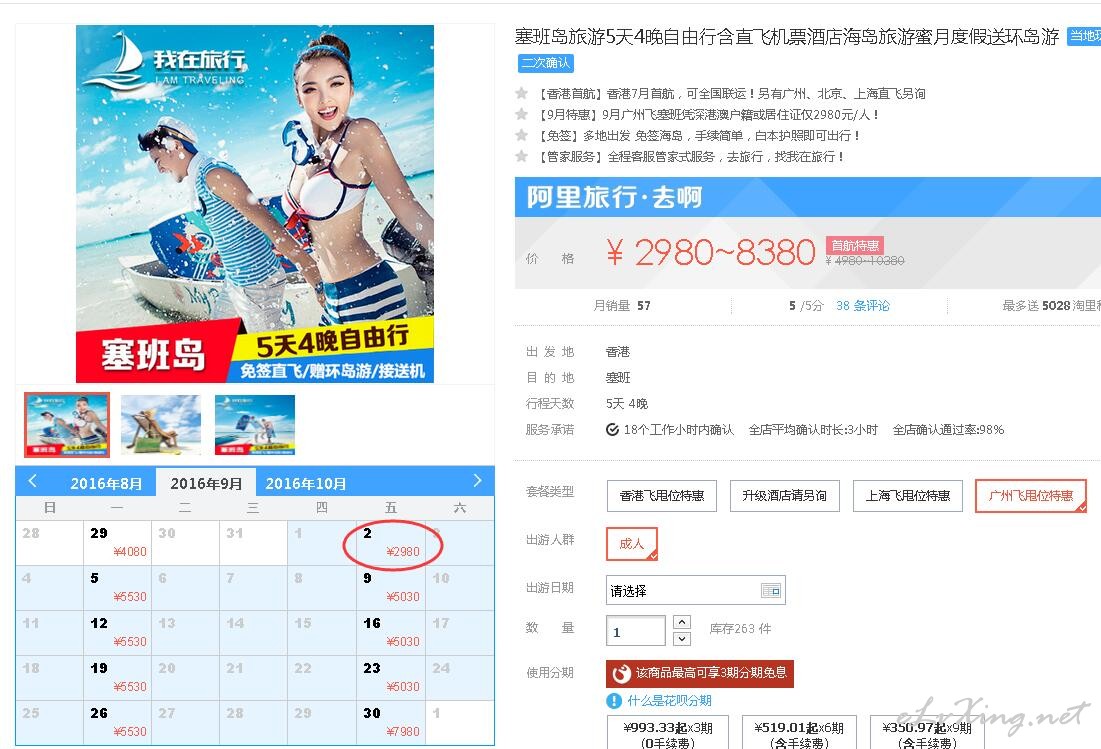Select the 上海飞甩位特惠 package option
The image size is (1101, 749).
[x=907, y=496]
